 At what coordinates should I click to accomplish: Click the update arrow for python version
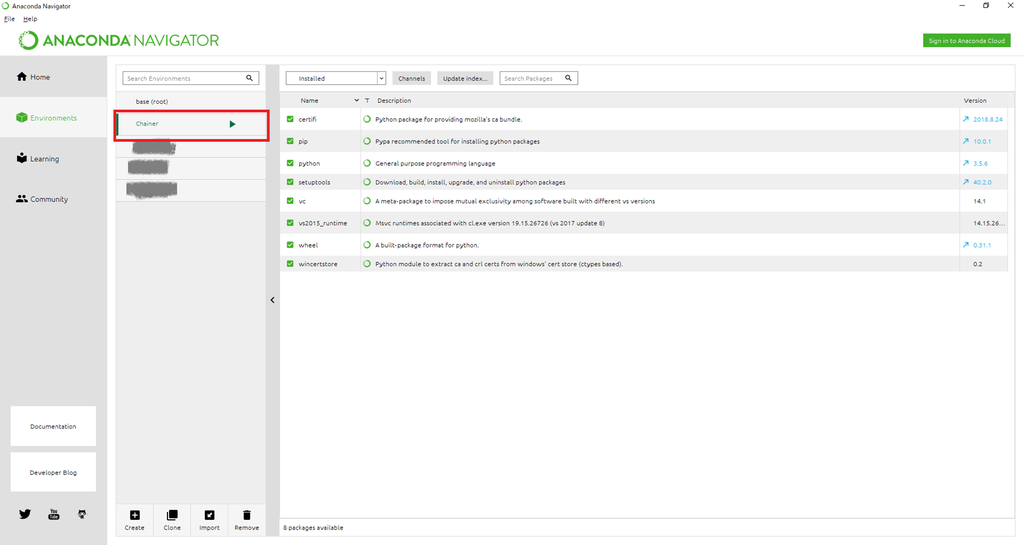click(965, 163)
